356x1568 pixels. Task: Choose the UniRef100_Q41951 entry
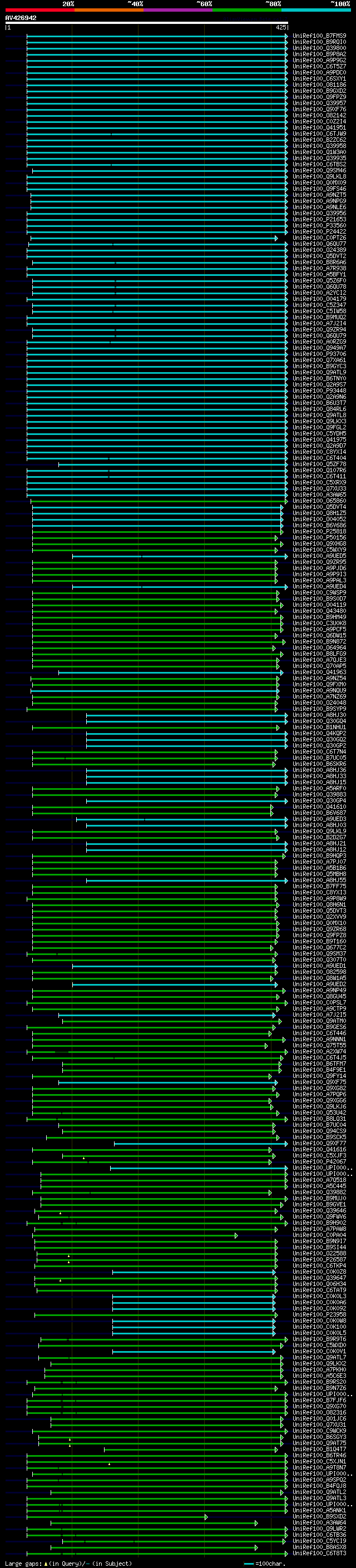coord(319,127)
